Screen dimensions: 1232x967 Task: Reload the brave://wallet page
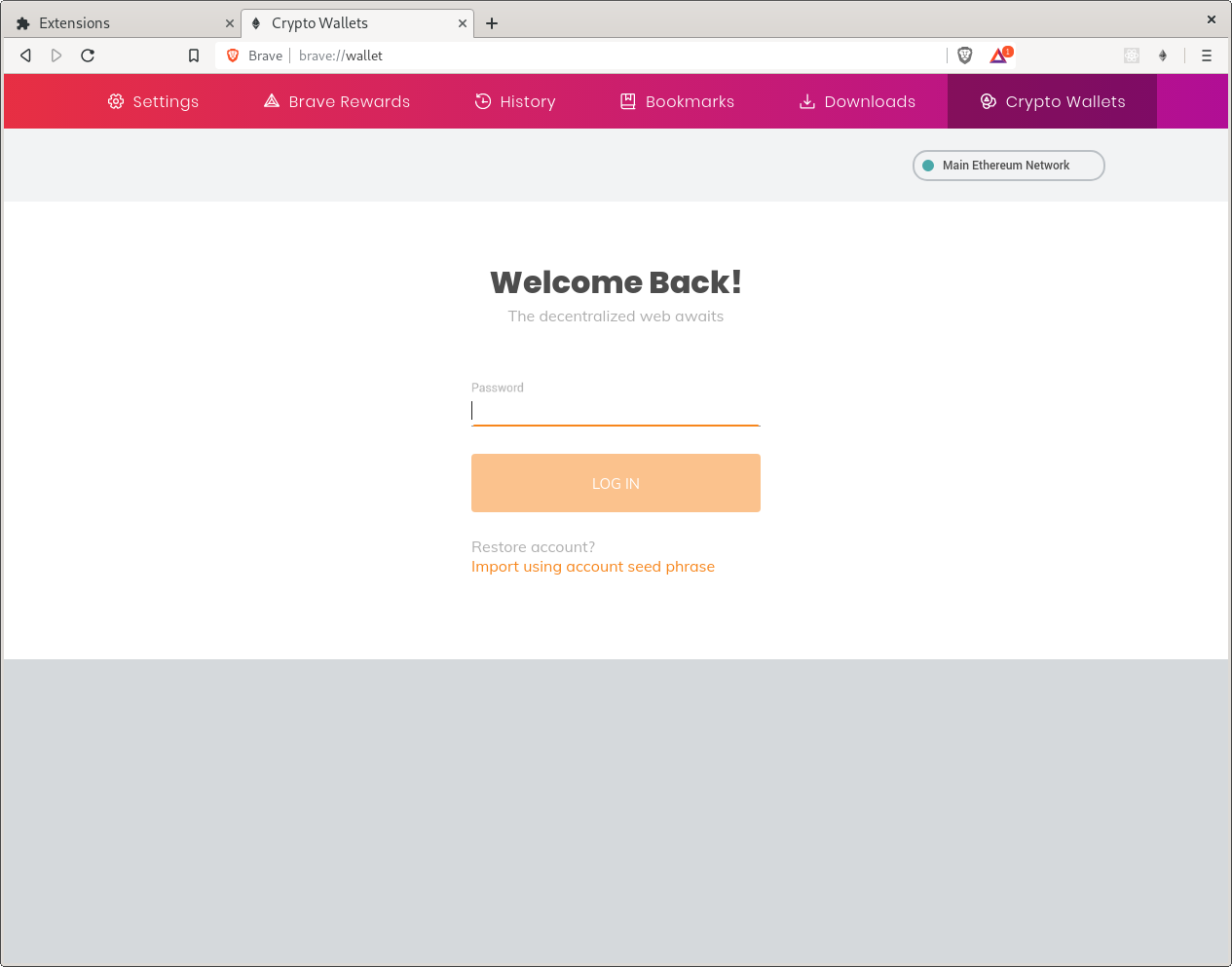88,56
